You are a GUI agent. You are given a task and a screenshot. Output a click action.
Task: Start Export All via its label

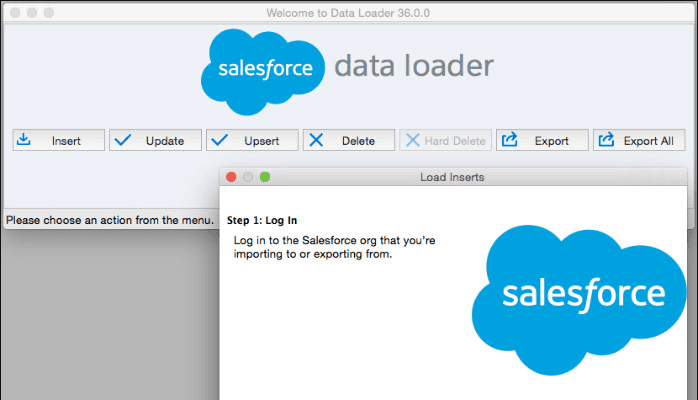click(648, 141)
